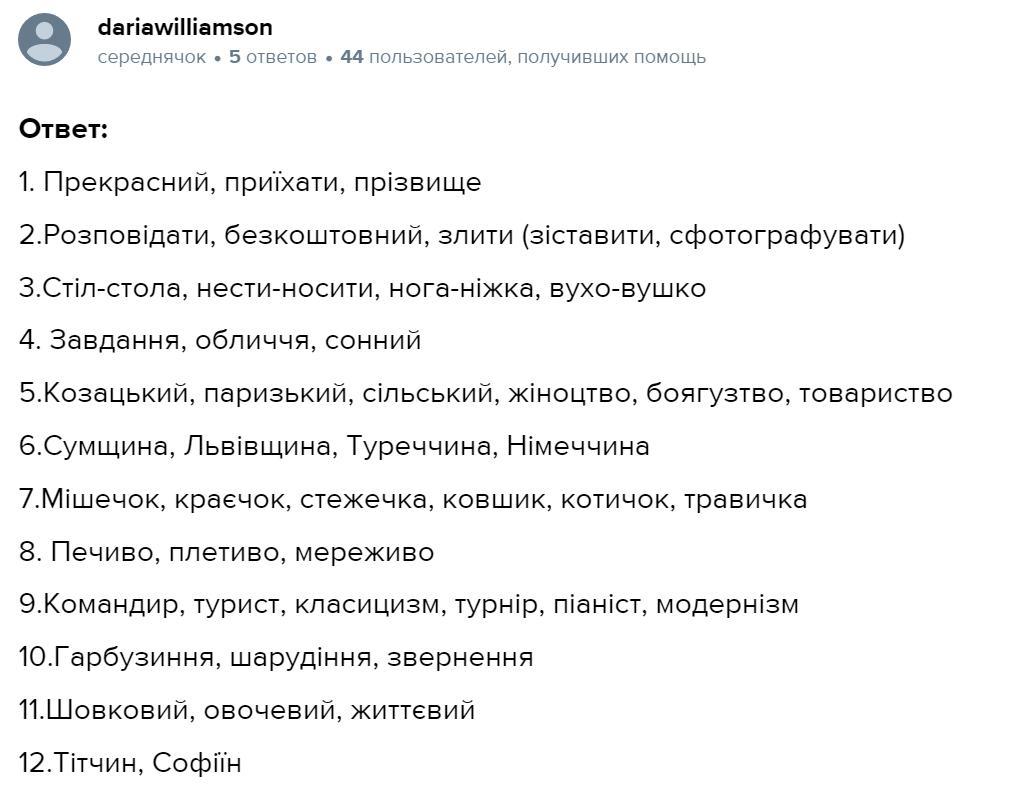Click the середнячок rank label
The height and width of the screenshot is (792, 1026).
[x=152, y=57]
